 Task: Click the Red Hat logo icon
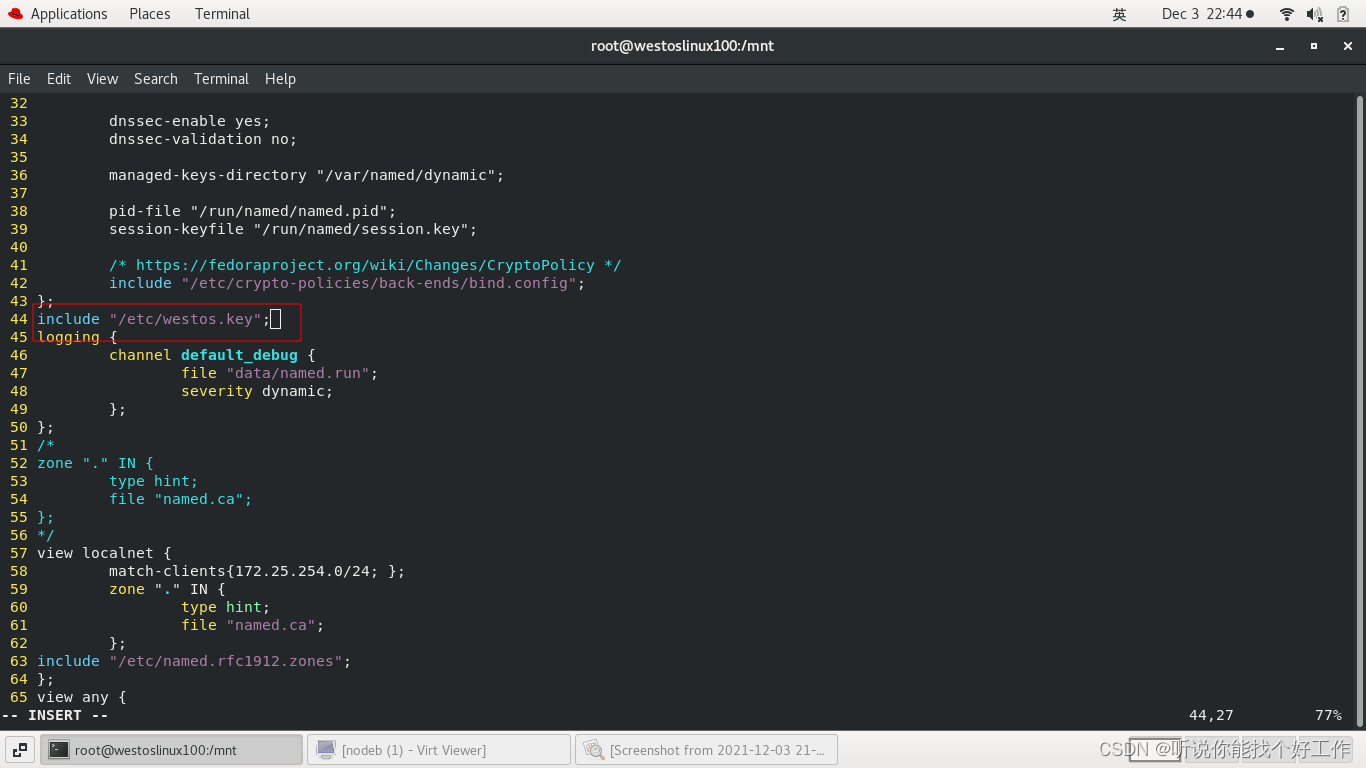[15, 14]
